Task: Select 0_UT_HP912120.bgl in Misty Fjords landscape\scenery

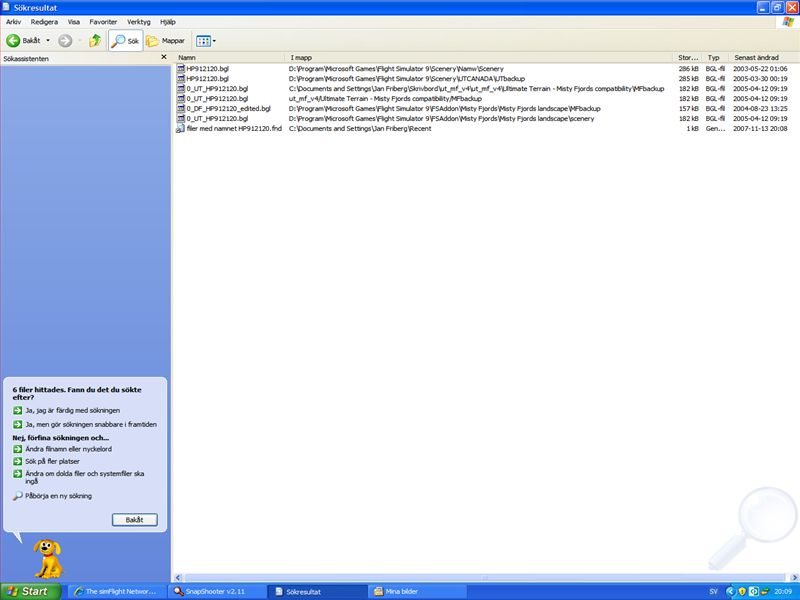Action: point(217,118)
